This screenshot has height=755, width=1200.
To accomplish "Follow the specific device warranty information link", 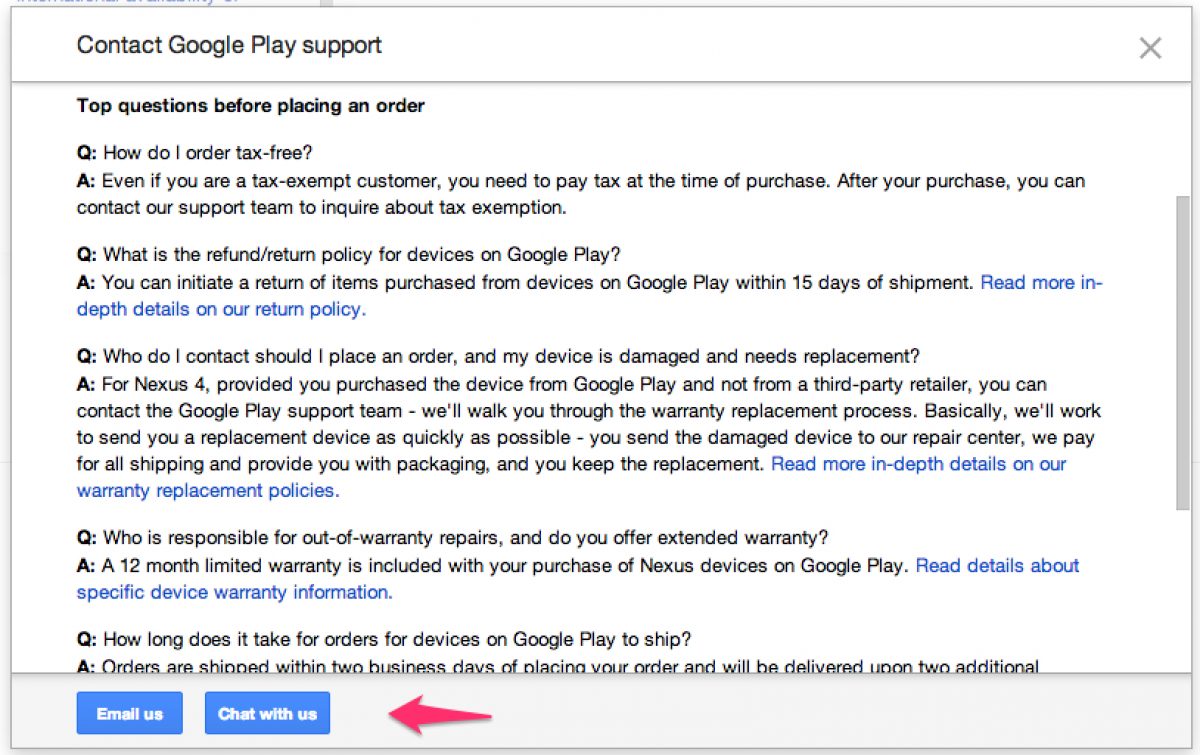I will [x=234, y=592].
